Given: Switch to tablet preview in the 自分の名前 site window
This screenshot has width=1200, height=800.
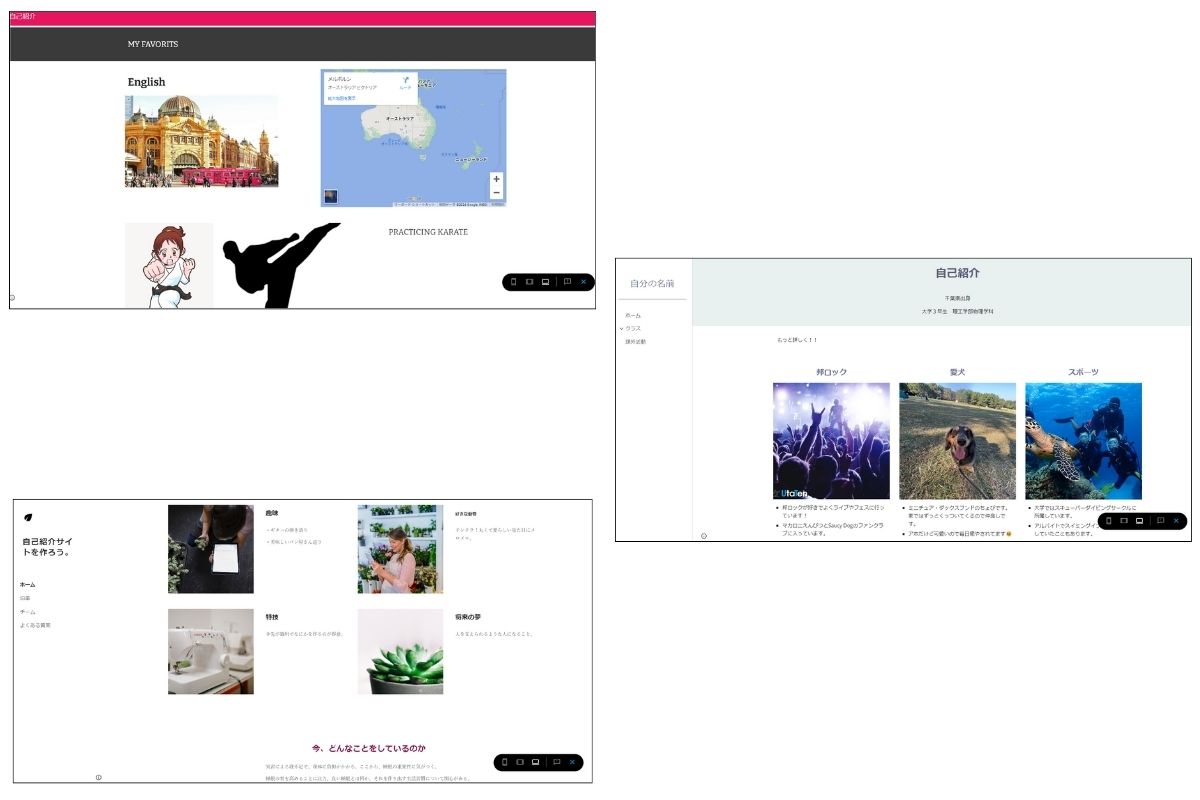Looking at the screenshot, I should [1124, 521].
